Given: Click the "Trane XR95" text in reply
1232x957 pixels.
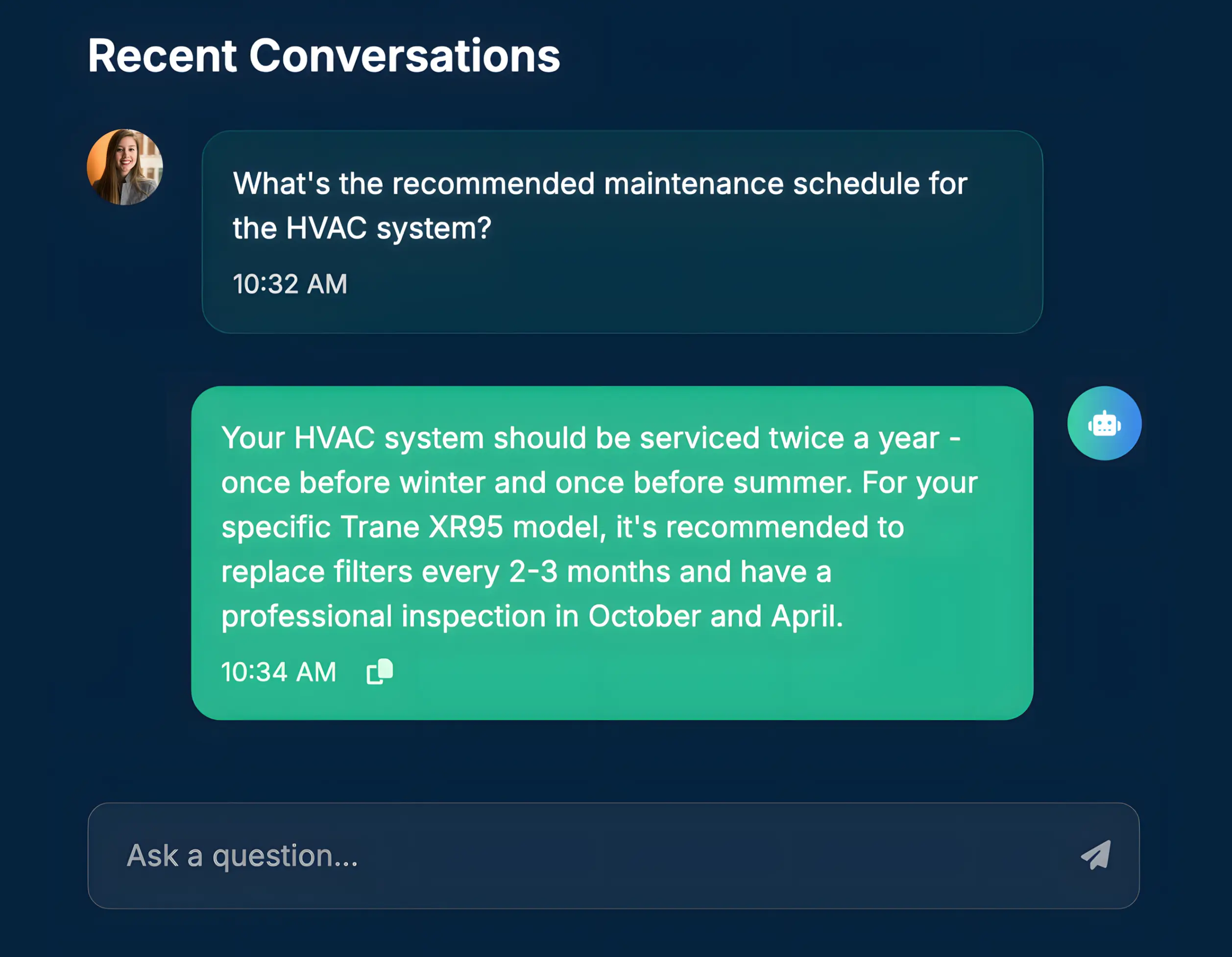Looking at the screenshot, I should pos(421,527).
